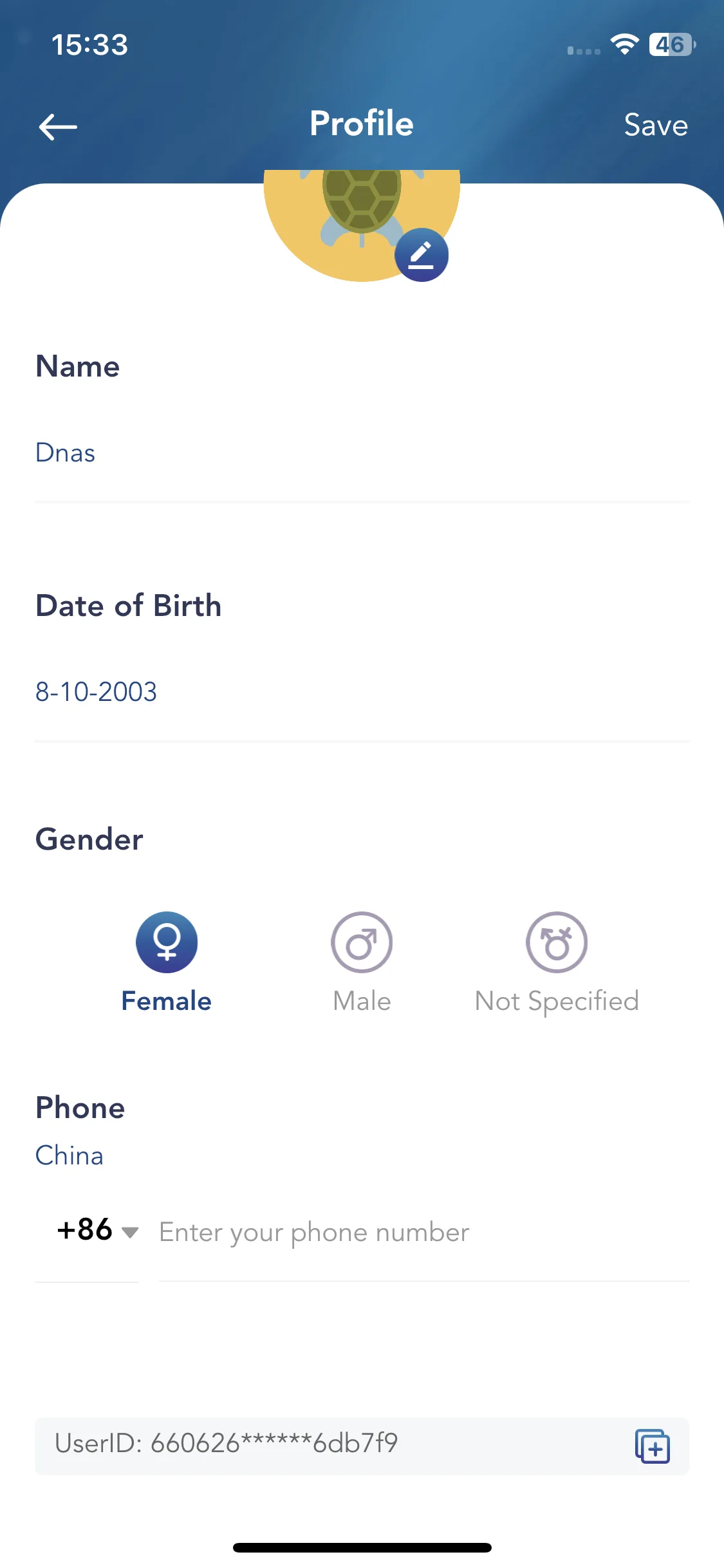Tap the Not Specified gender symbol icon

tap(557, 942)
